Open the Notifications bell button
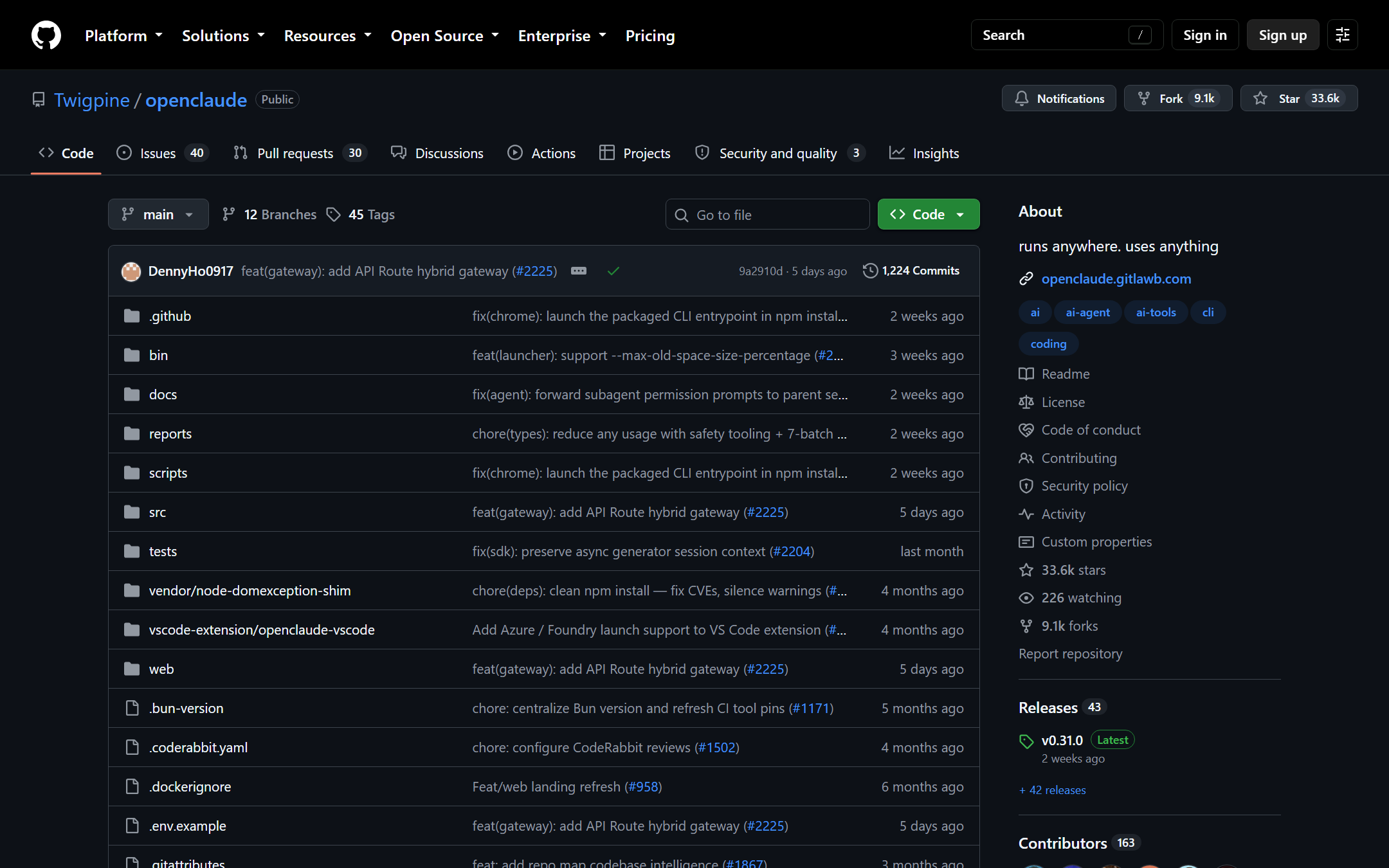 click(1059, 98)
